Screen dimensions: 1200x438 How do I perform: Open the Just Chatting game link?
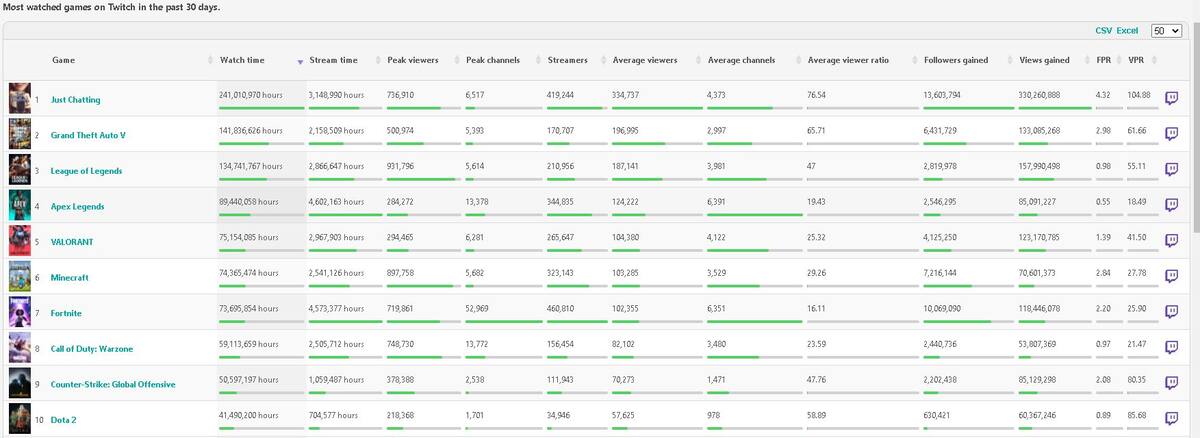pyautogui.click(x=75, y=100)
